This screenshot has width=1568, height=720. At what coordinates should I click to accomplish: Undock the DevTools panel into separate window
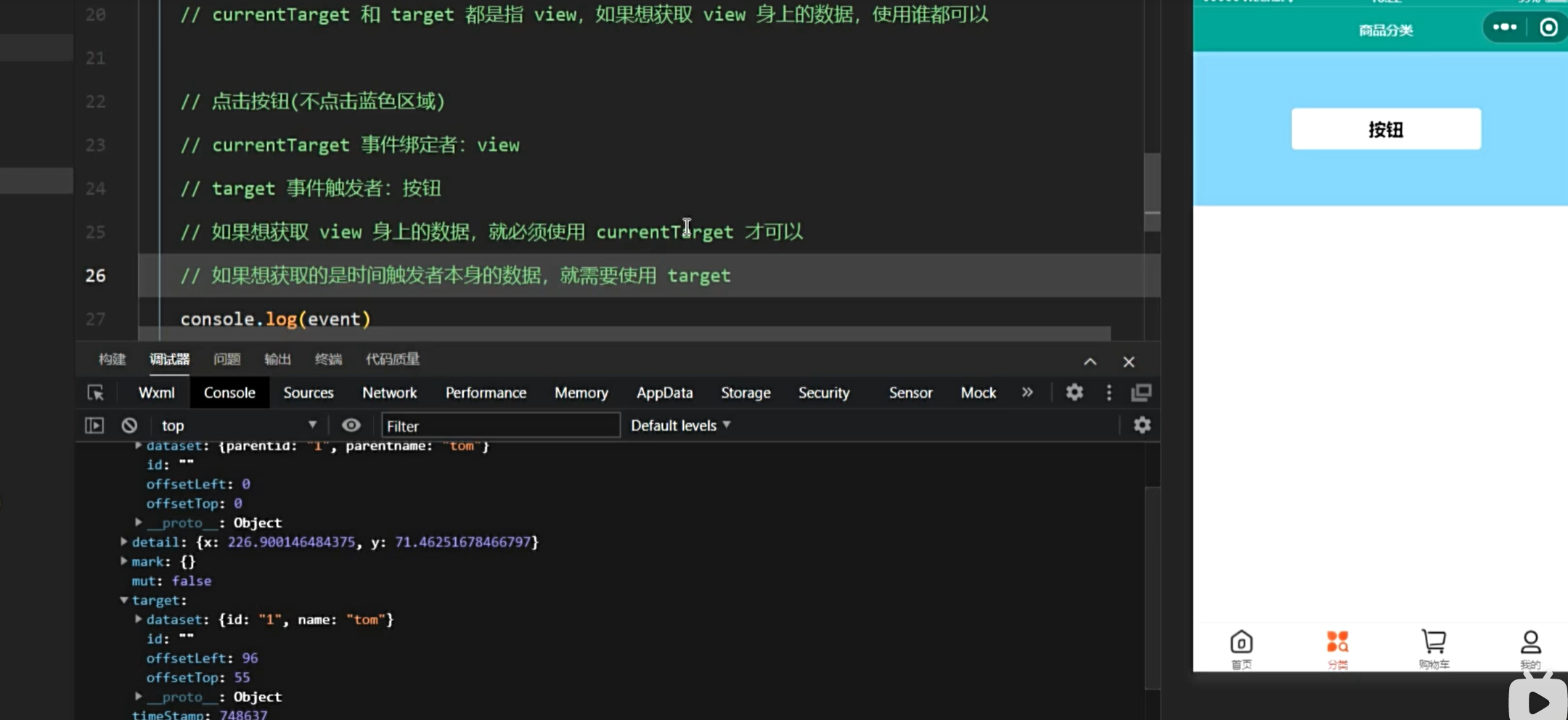[x=1141, y=393]
